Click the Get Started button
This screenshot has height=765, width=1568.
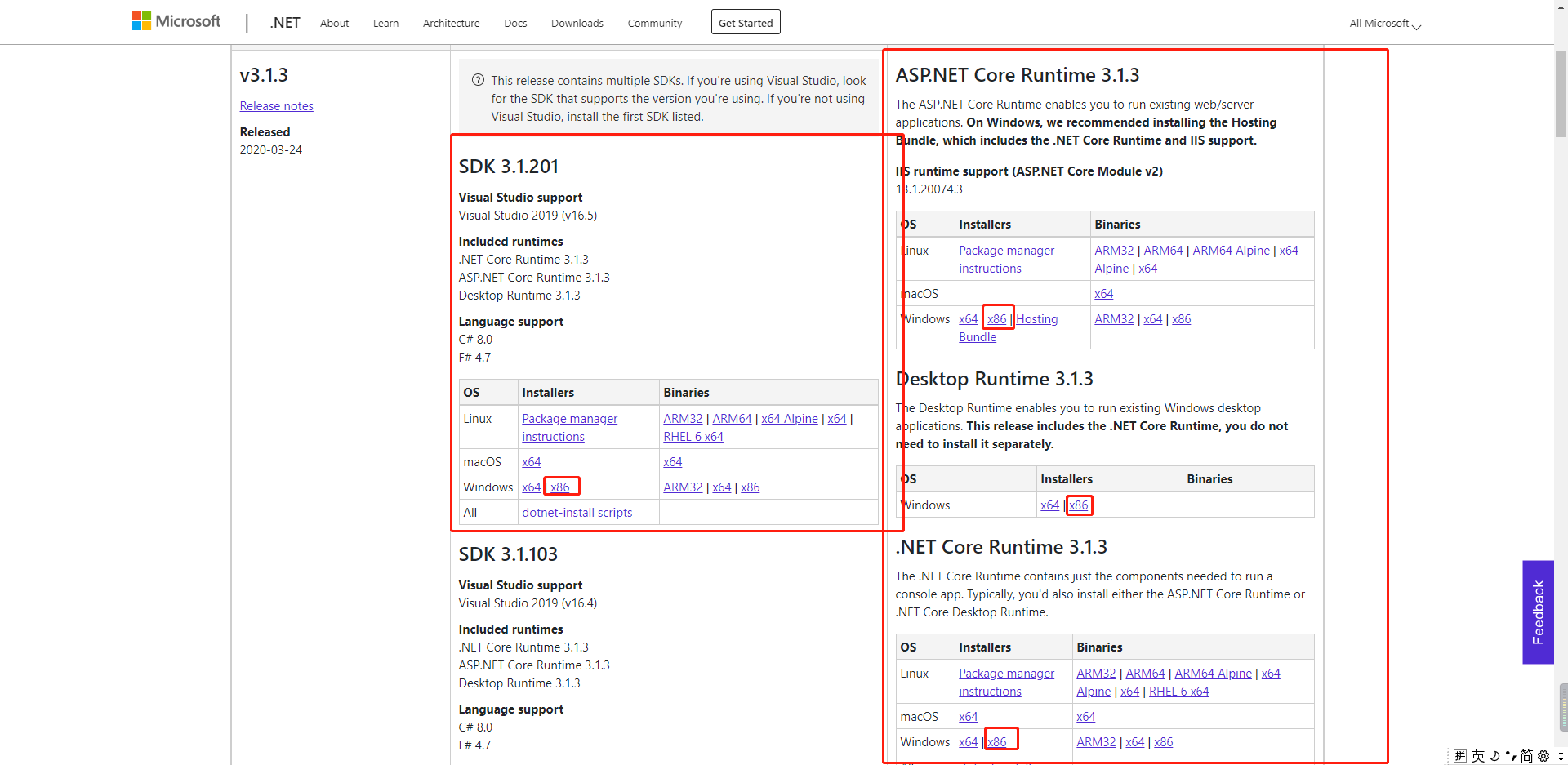[746, 22]
